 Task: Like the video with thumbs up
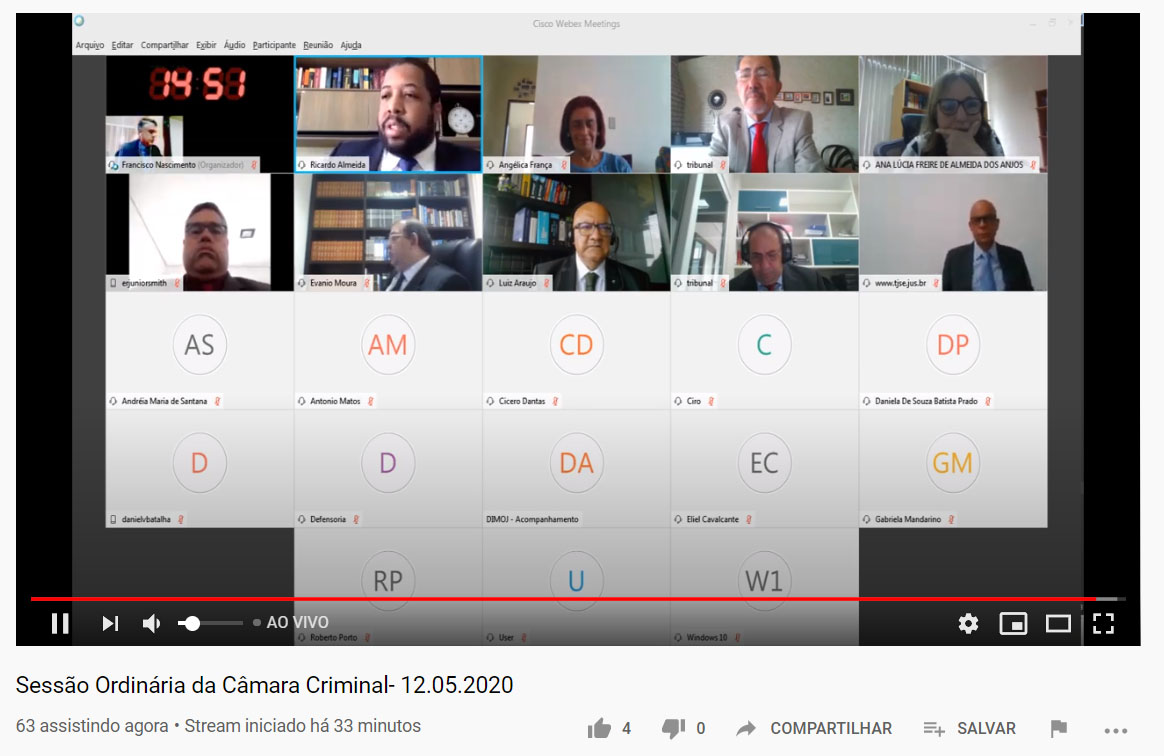(x=600, y=728)
